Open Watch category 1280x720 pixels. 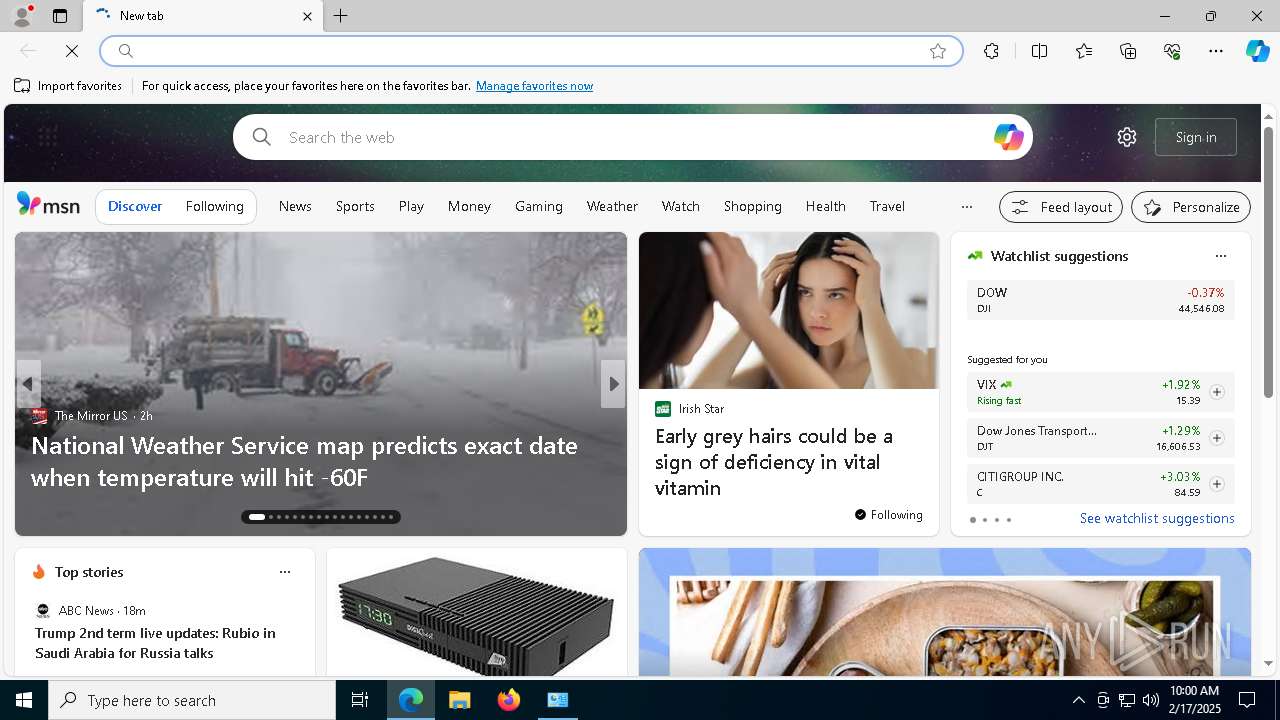click(680, 206)
